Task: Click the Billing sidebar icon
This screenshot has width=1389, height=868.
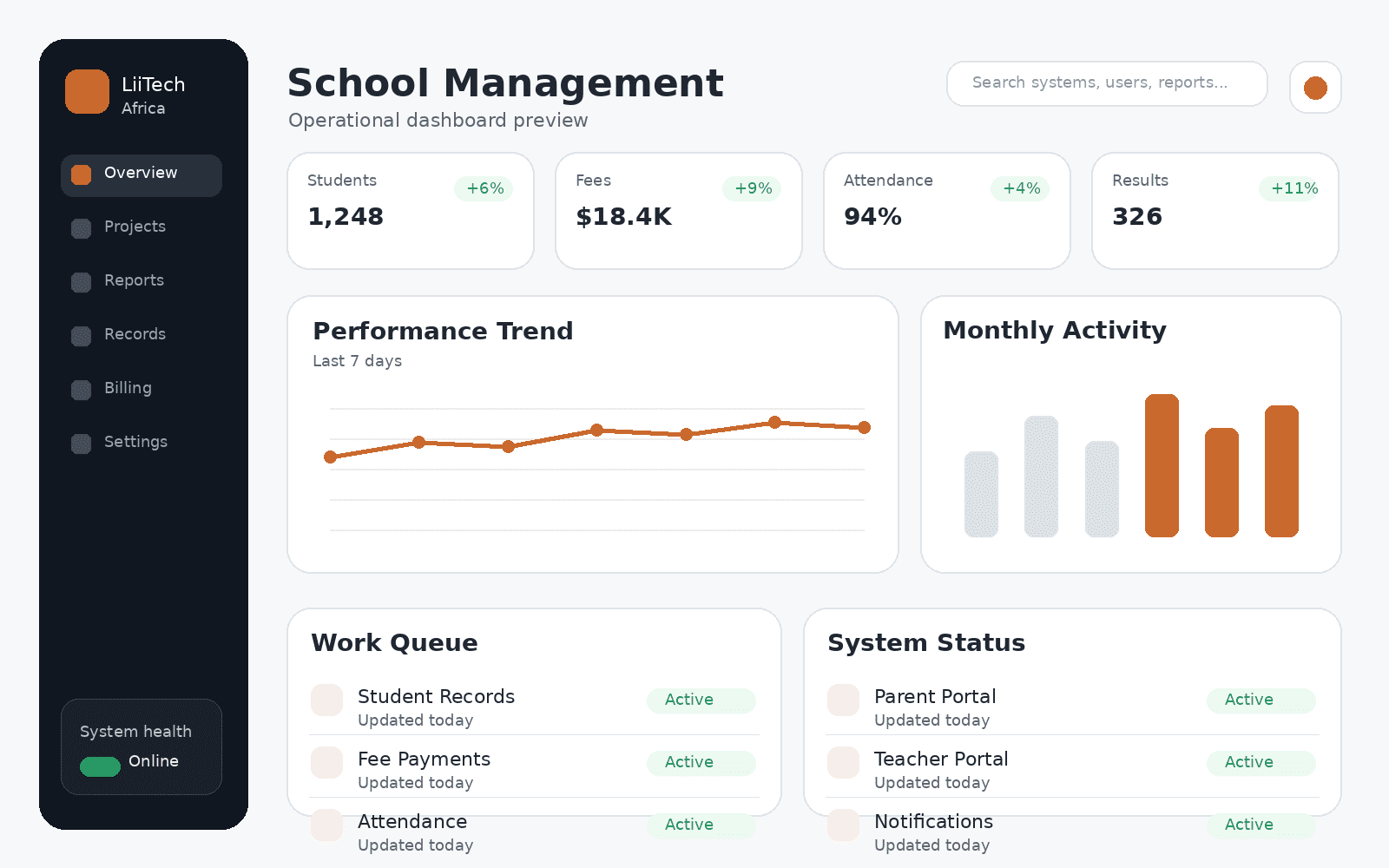Action: click(81, 390)
